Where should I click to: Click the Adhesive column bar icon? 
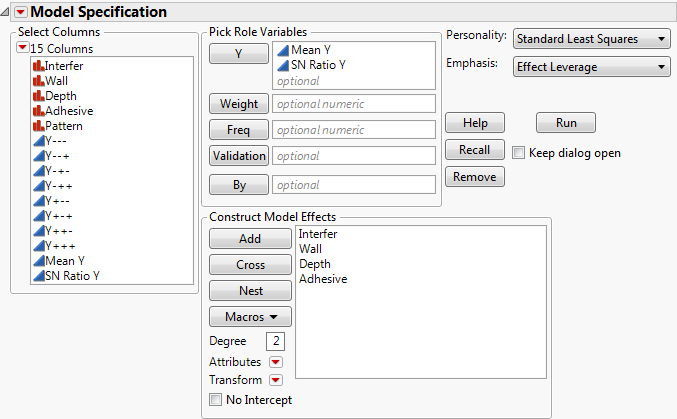point(38,111)
